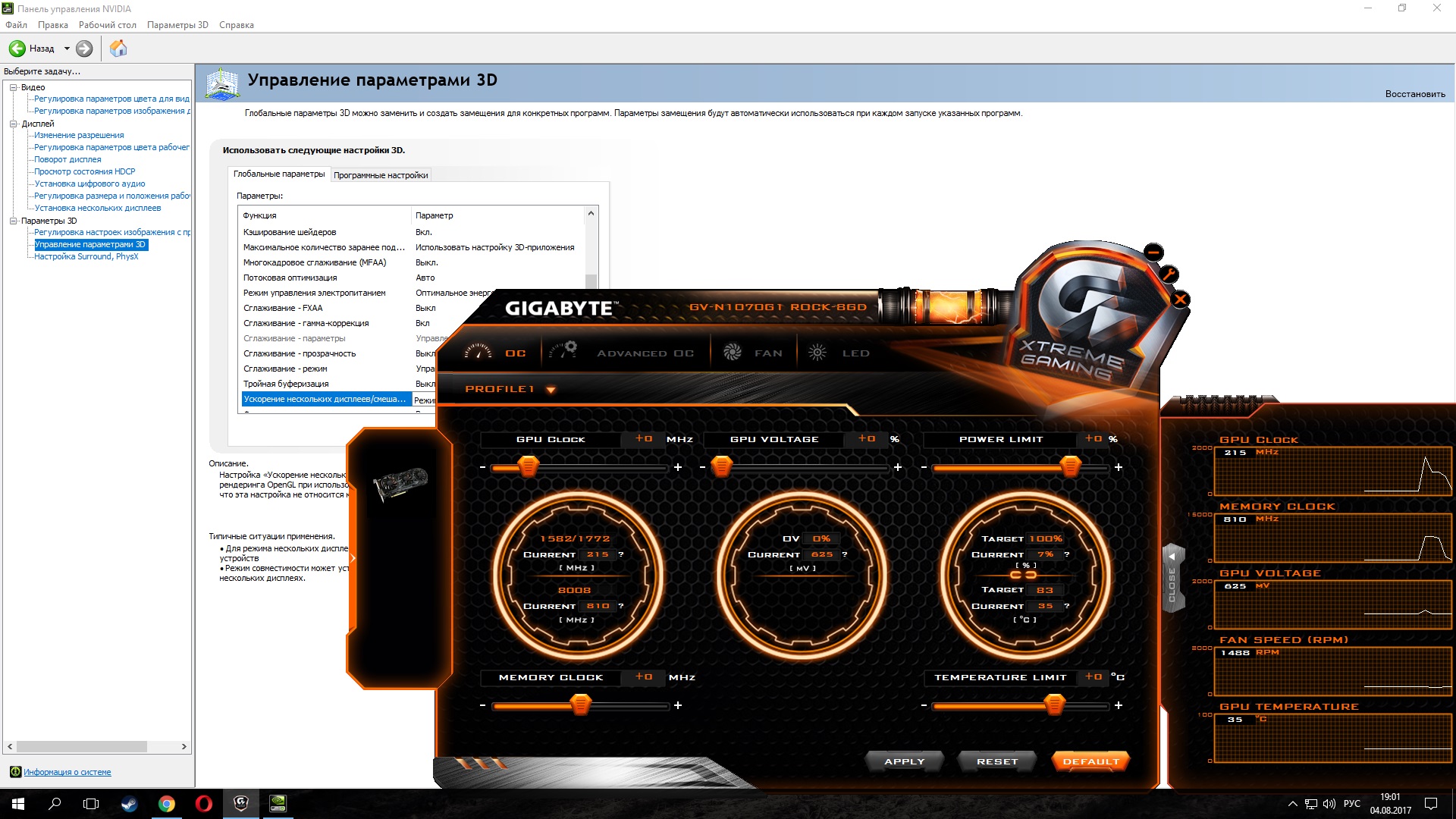Toggle power and temperature link icon
1456x819 pixels.
(x=1023, y=575)
